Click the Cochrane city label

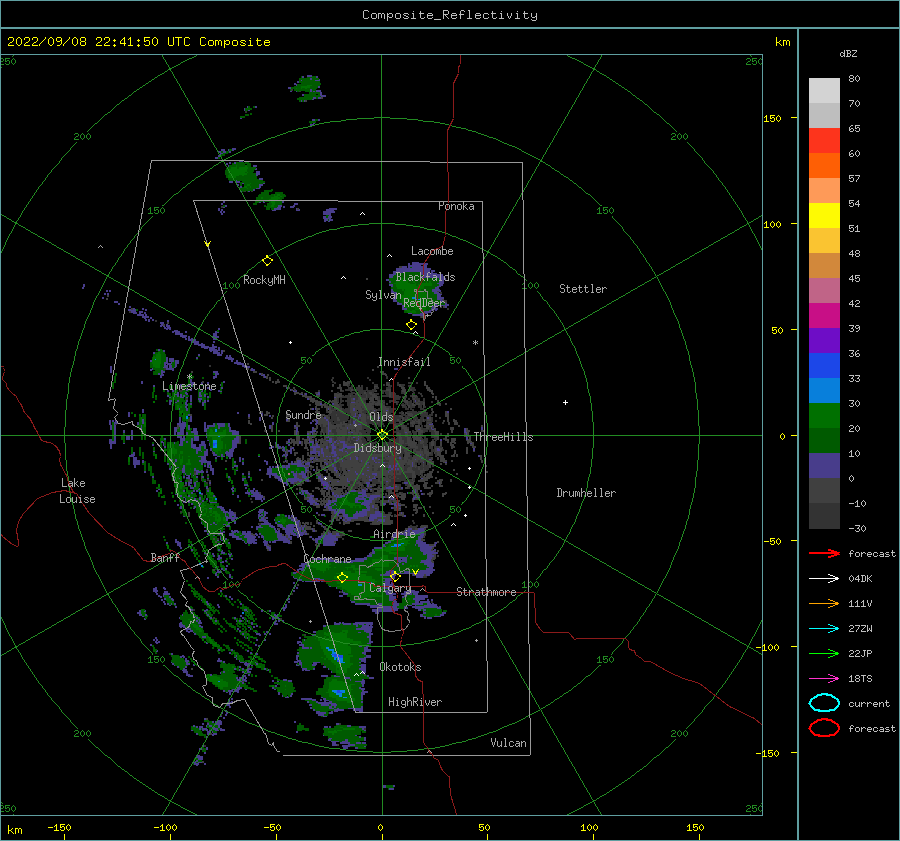coord(327,559)
